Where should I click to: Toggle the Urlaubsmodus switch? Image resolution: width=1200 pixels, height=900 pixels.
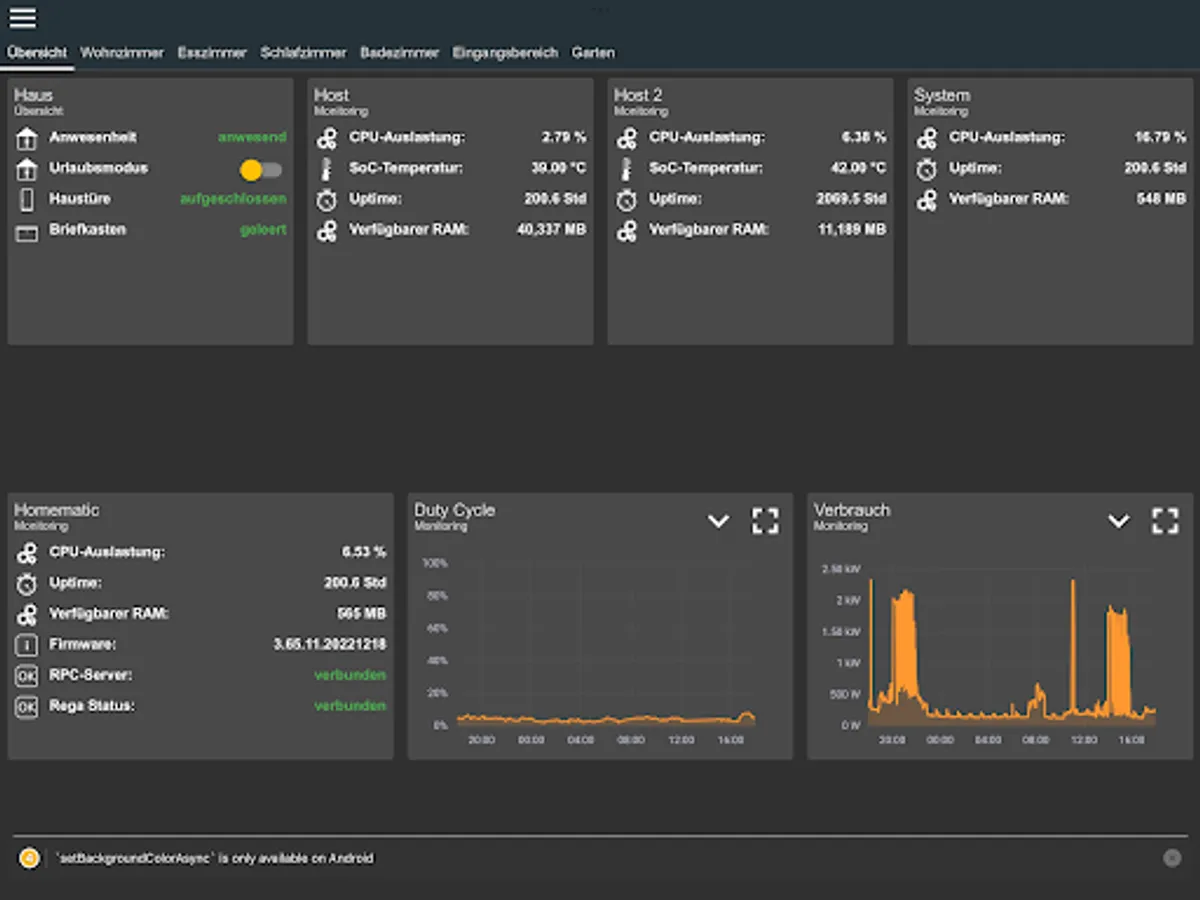[x=261, y=170]
